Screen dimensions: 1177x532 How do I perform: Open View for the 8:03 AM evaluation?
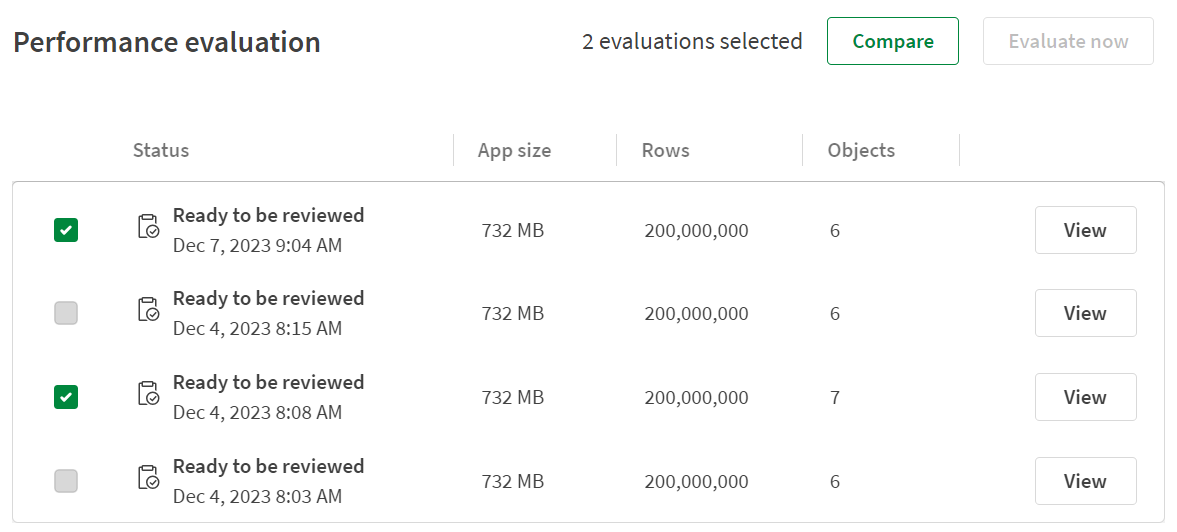(1085, 481)
